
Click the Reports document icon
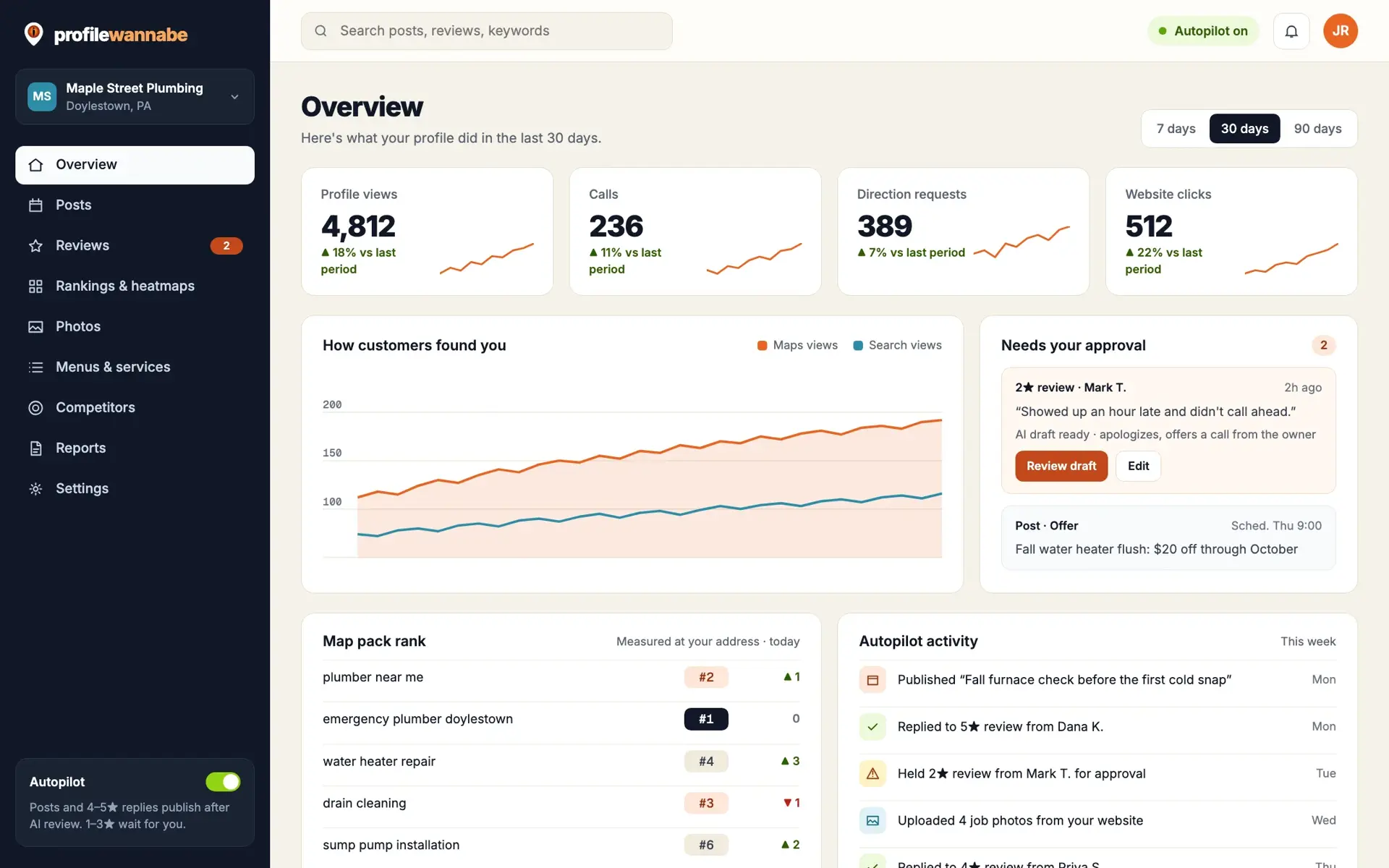(x=35, y=448)
